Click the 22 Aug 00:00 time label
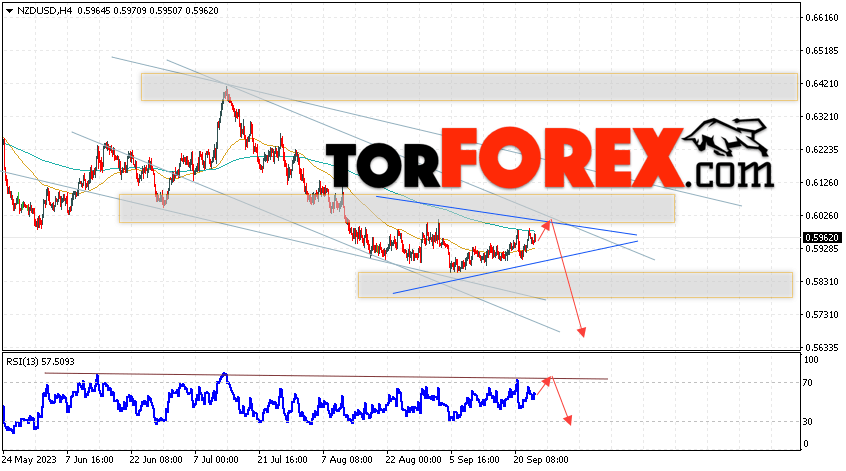This screenshot has width=846, height=471. (x=413, y=460)
